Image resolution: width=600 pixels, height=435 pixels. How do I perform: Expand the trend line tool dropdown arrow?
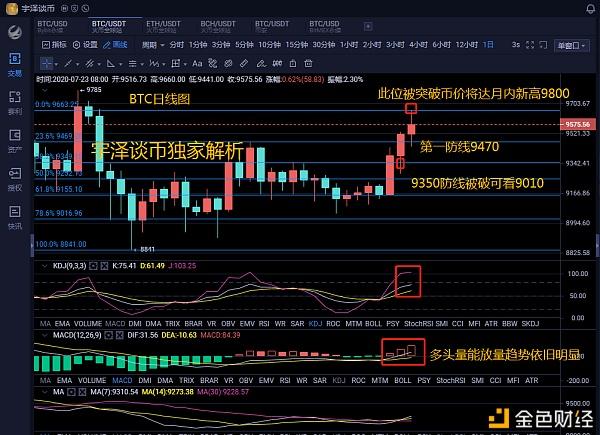pyautogui.click(x=77, y=64)
